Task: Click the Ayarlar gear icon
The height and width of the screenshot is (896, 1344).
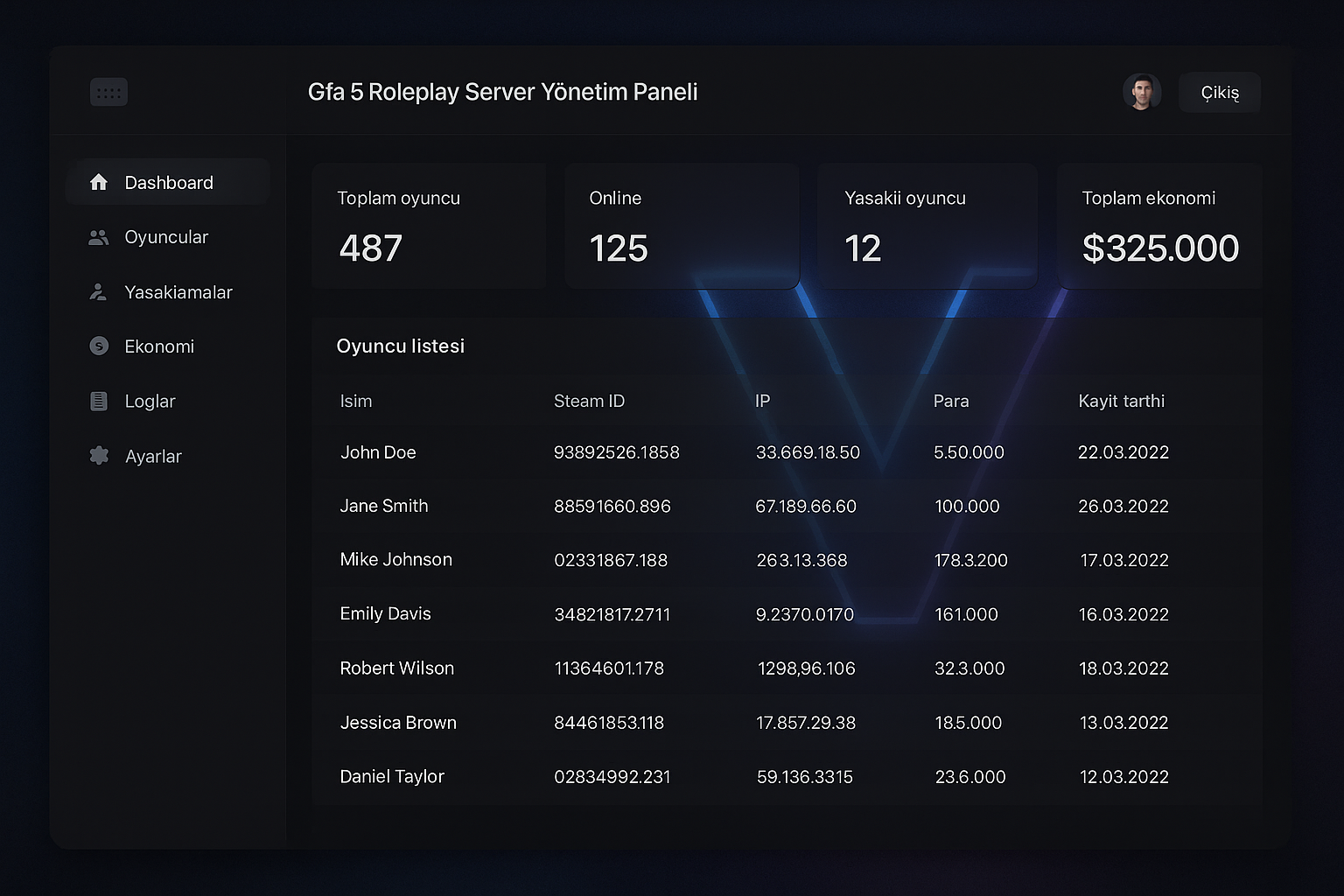Action: click(99, 456)
